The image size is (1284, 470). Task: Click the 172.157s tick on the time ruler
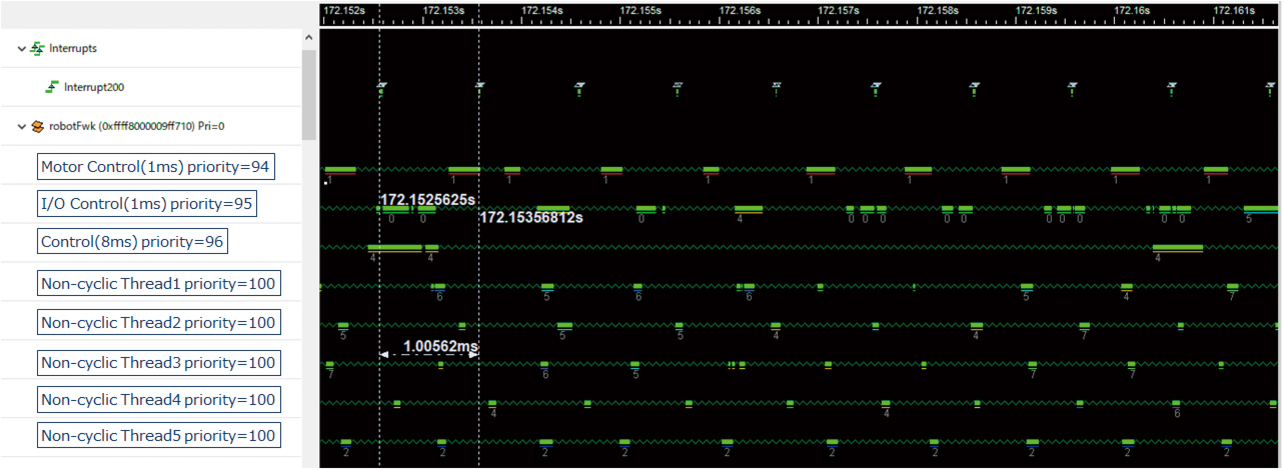tap(839, 10)
